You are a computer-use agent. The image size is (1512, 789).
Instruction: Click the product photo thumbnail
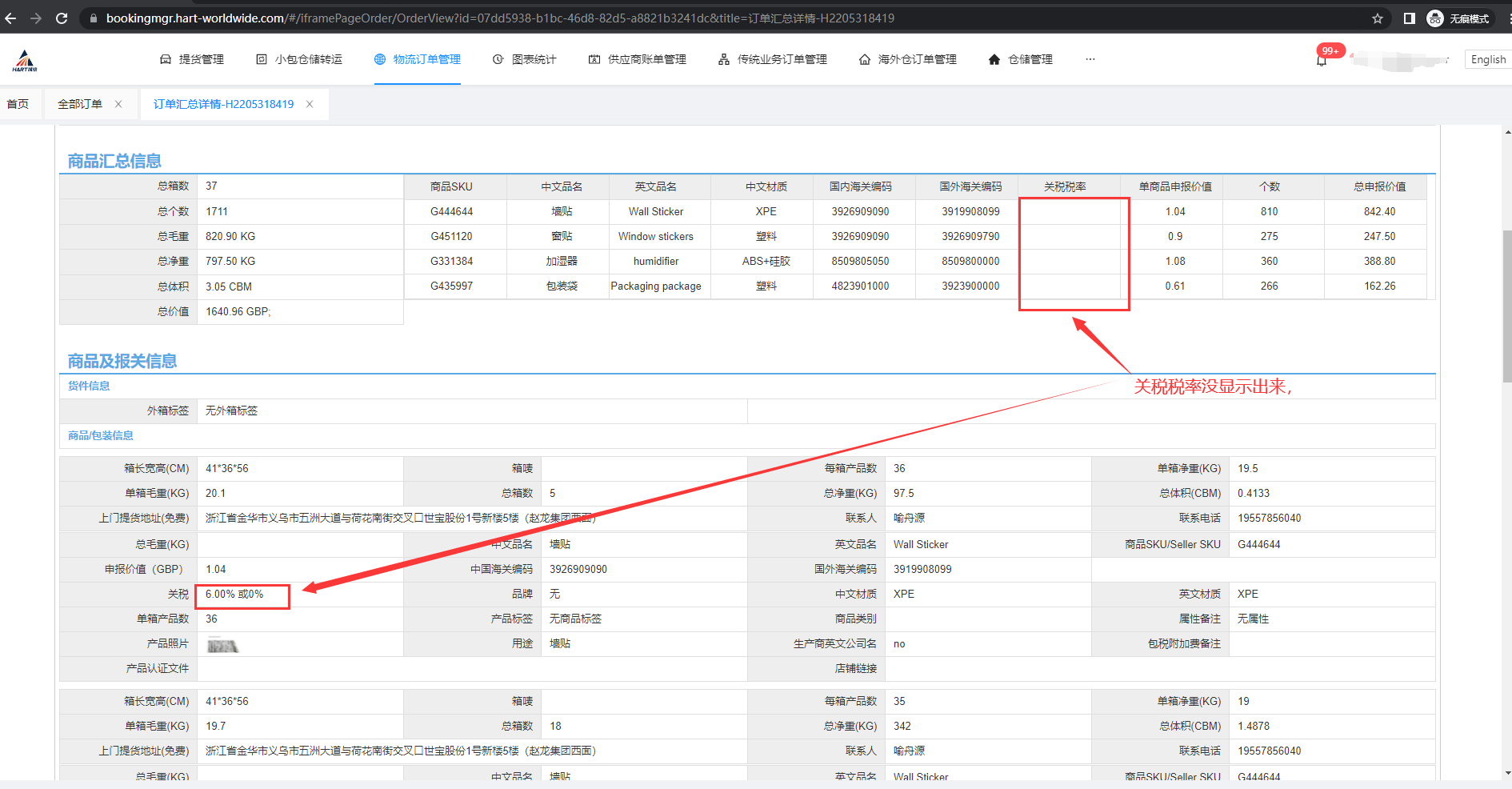coord(222,645)
